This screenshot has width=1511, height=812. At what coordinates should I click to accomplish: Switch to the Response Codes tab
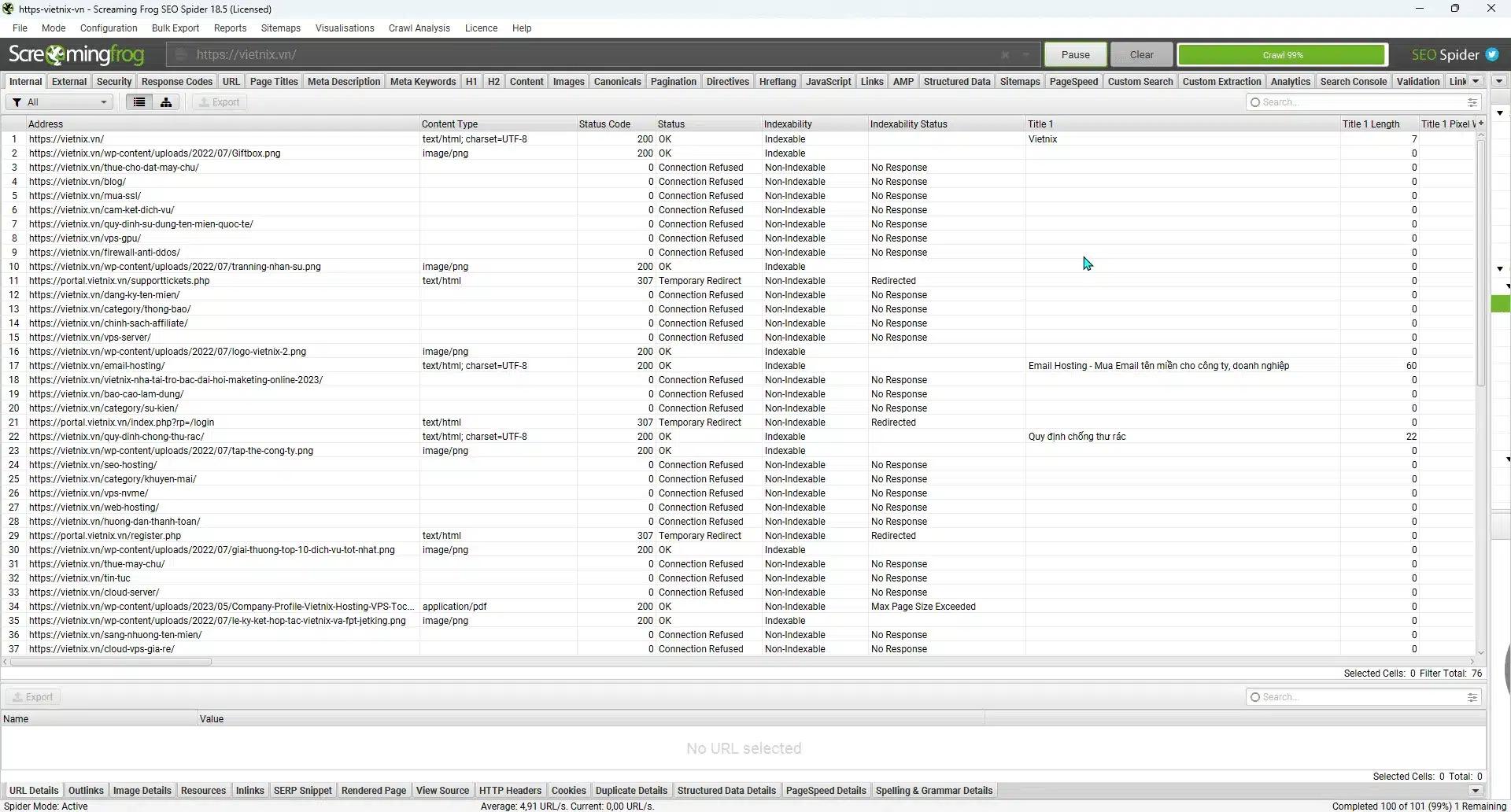176,82
